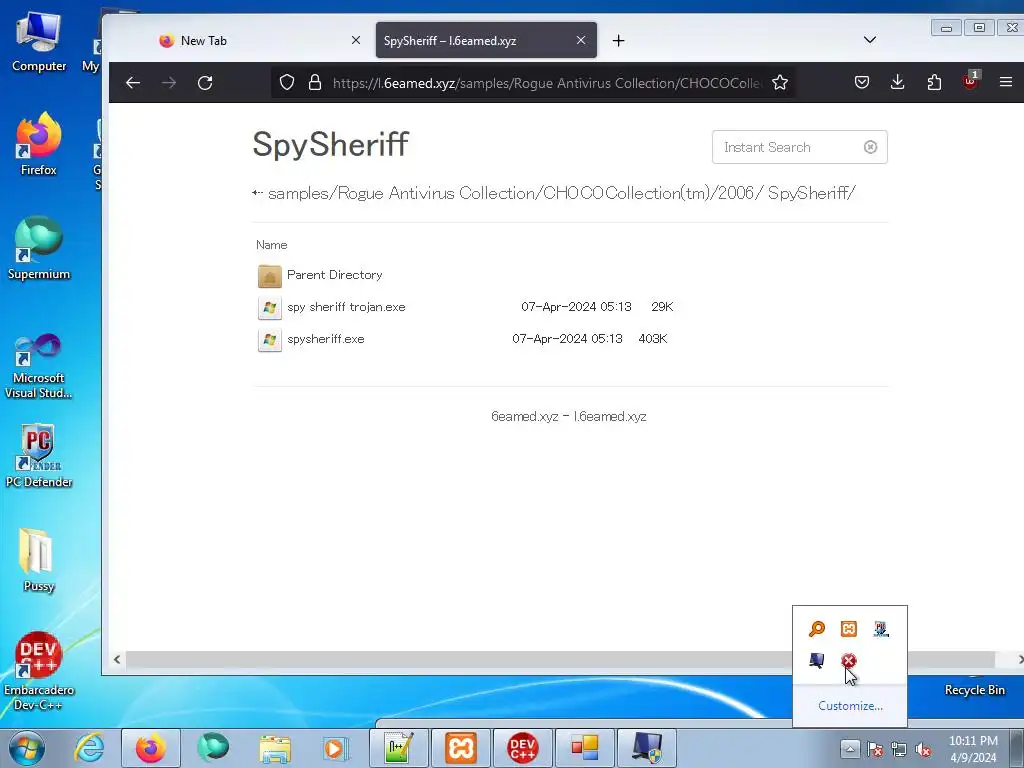The height and width of the screenshot is (768, 1024).
Task: Open the Firefox extensions puzzle icon
Action: coord(934,82)
